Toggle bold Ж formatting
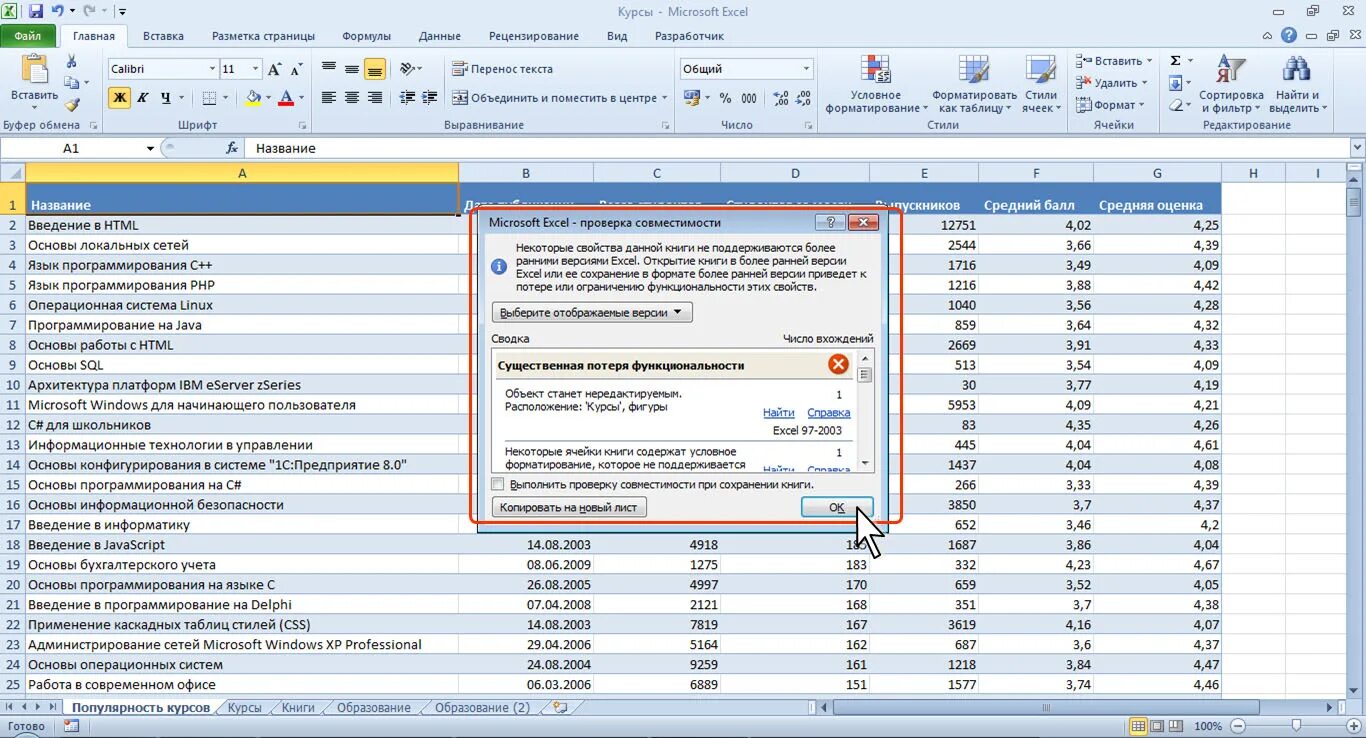The image size is (1366, 738). point(119,98)
